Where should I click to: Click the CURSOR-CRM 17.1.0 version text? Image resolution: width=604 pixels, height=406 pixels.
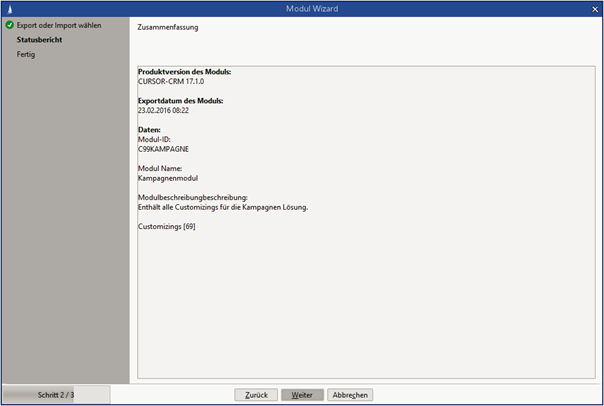click(x=175, y=82)
